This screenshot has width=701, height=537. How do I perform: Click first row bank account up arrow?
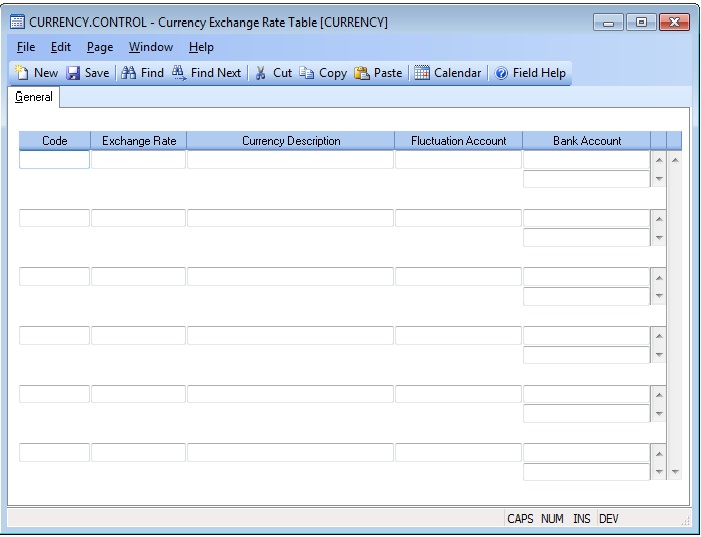click(659, 160)
